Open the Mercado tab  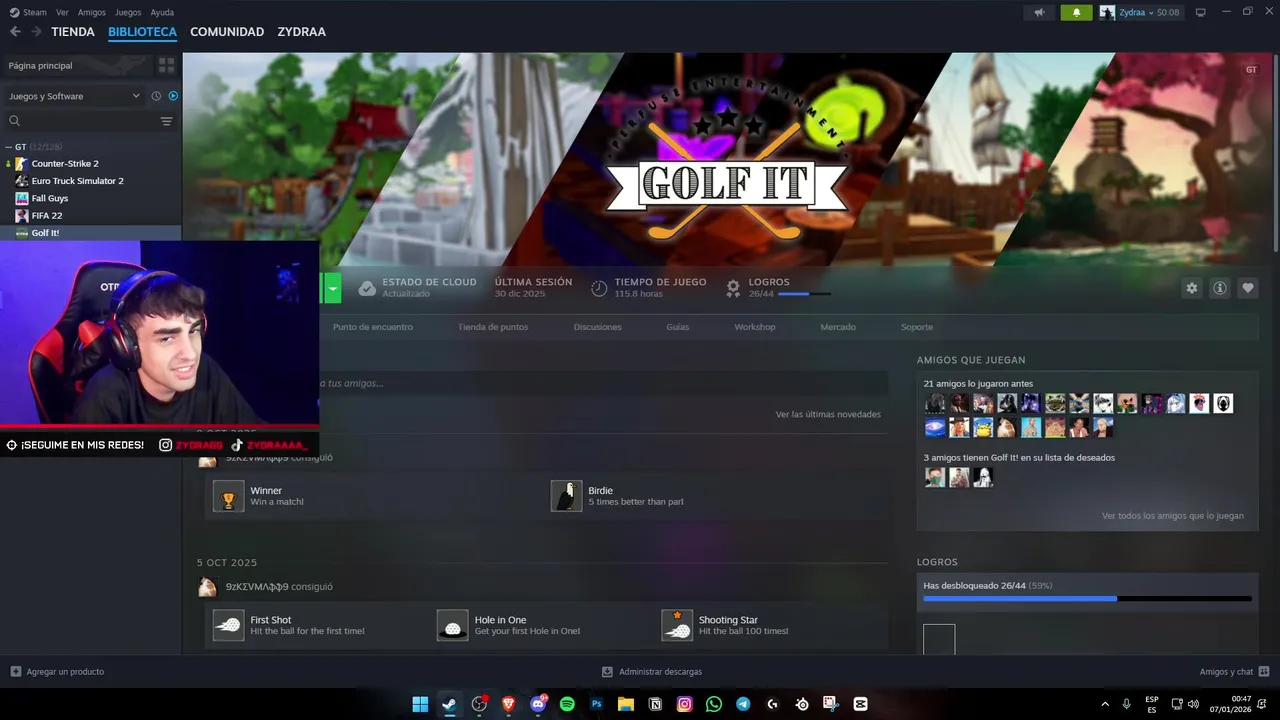(838, 327)
